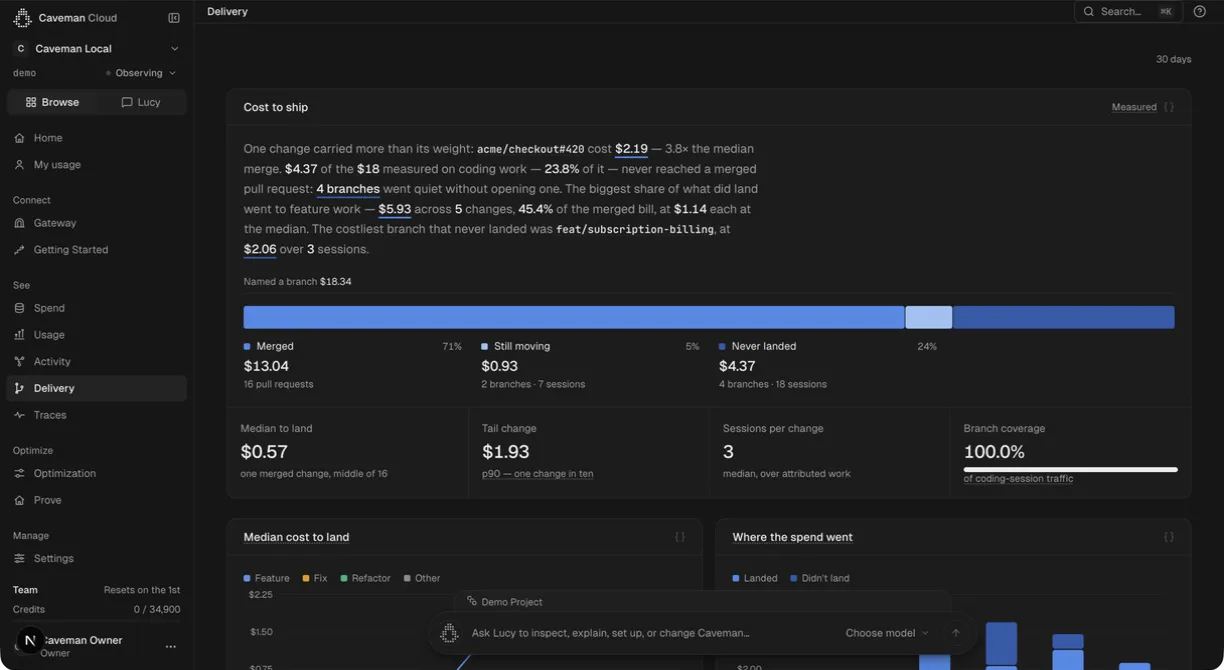The width and height of the screenshot is (1224, 670).
Task: Toggle the Refactor legend item
Action: (365, 578)
